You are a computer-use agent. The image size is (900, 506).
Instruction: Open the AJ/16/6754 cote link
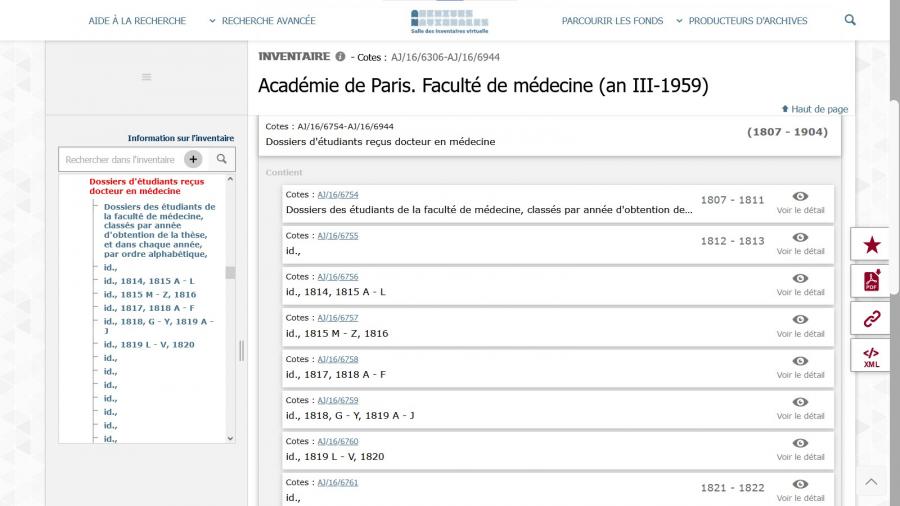pyautogui.click(x=338, y=194)
